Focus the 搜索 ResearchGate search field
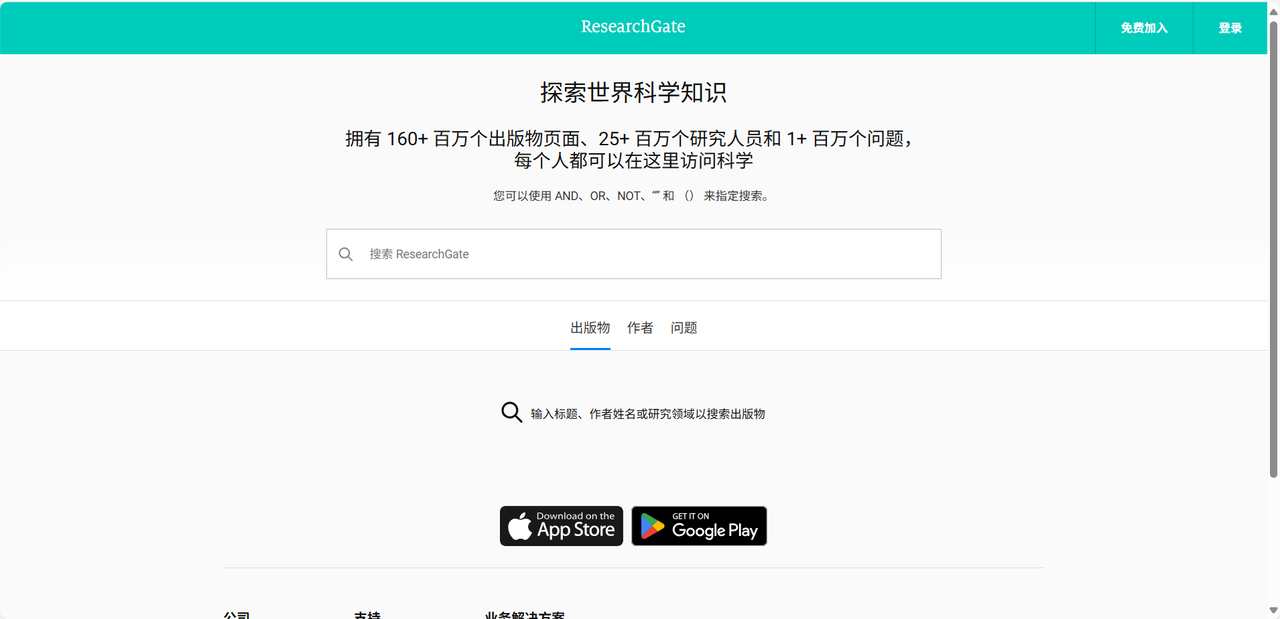 click(633, 254)
